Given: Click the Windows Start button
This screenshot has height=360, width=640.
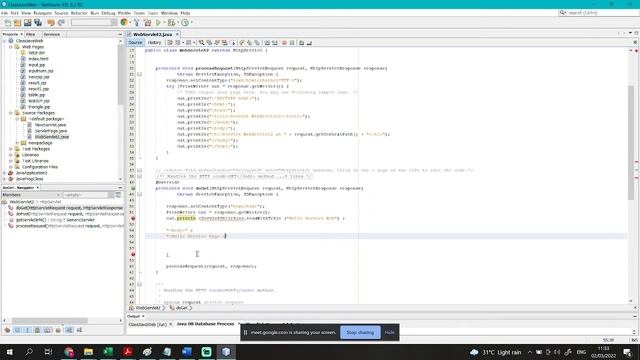Looking at the screenshot, I should (x=9, y=351).
